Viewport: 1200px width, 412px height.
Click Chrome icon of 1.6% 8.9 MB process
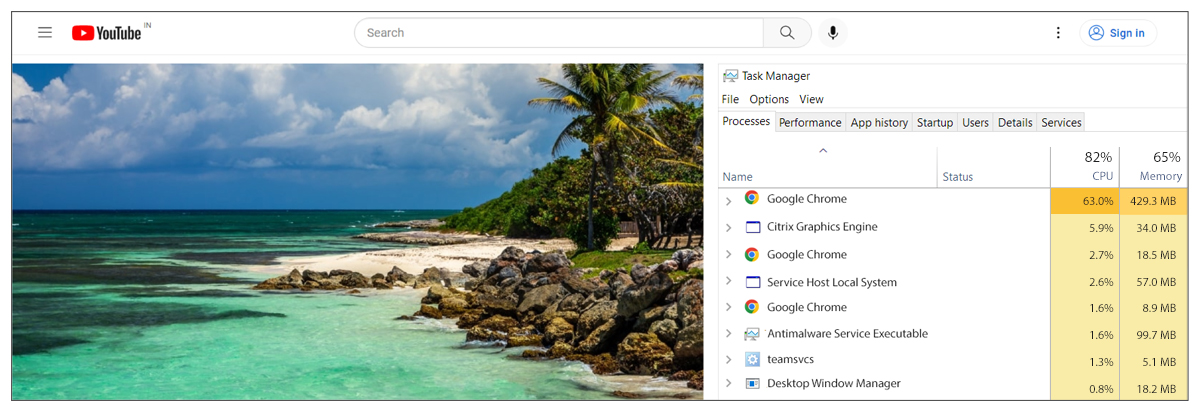tap(752, 307)
